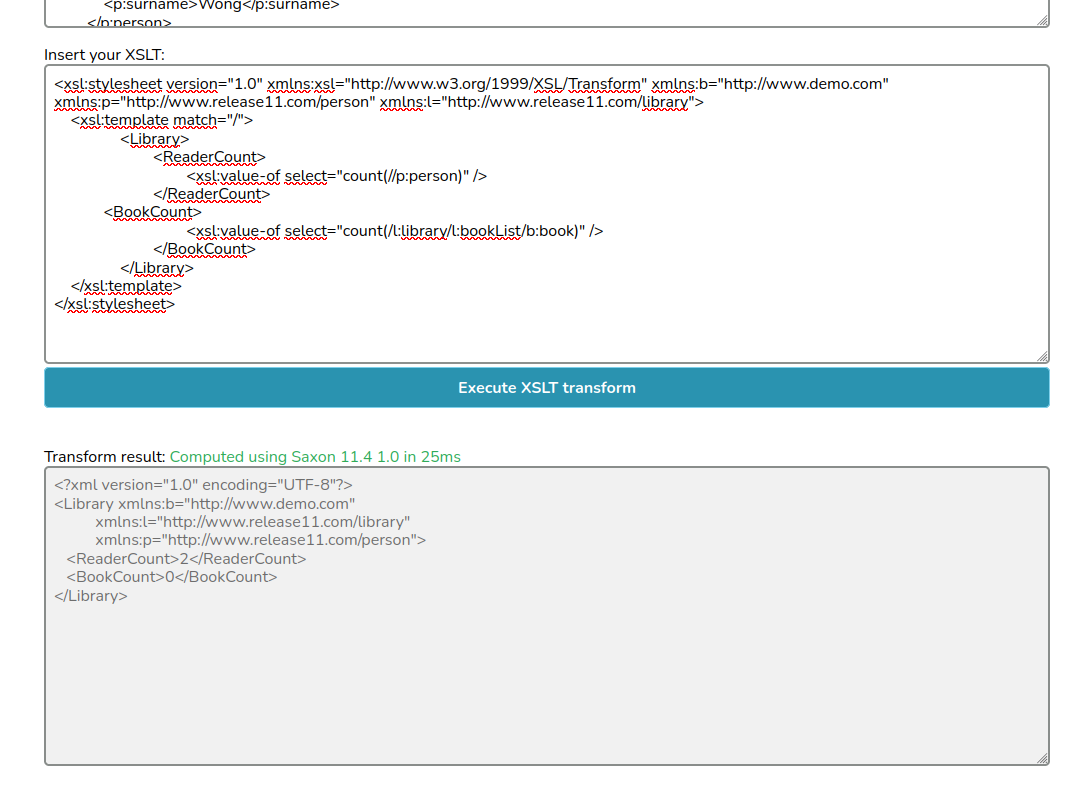
Task: Grab the XSLT textarea resize handle
Action: (x=1042, y=356)
